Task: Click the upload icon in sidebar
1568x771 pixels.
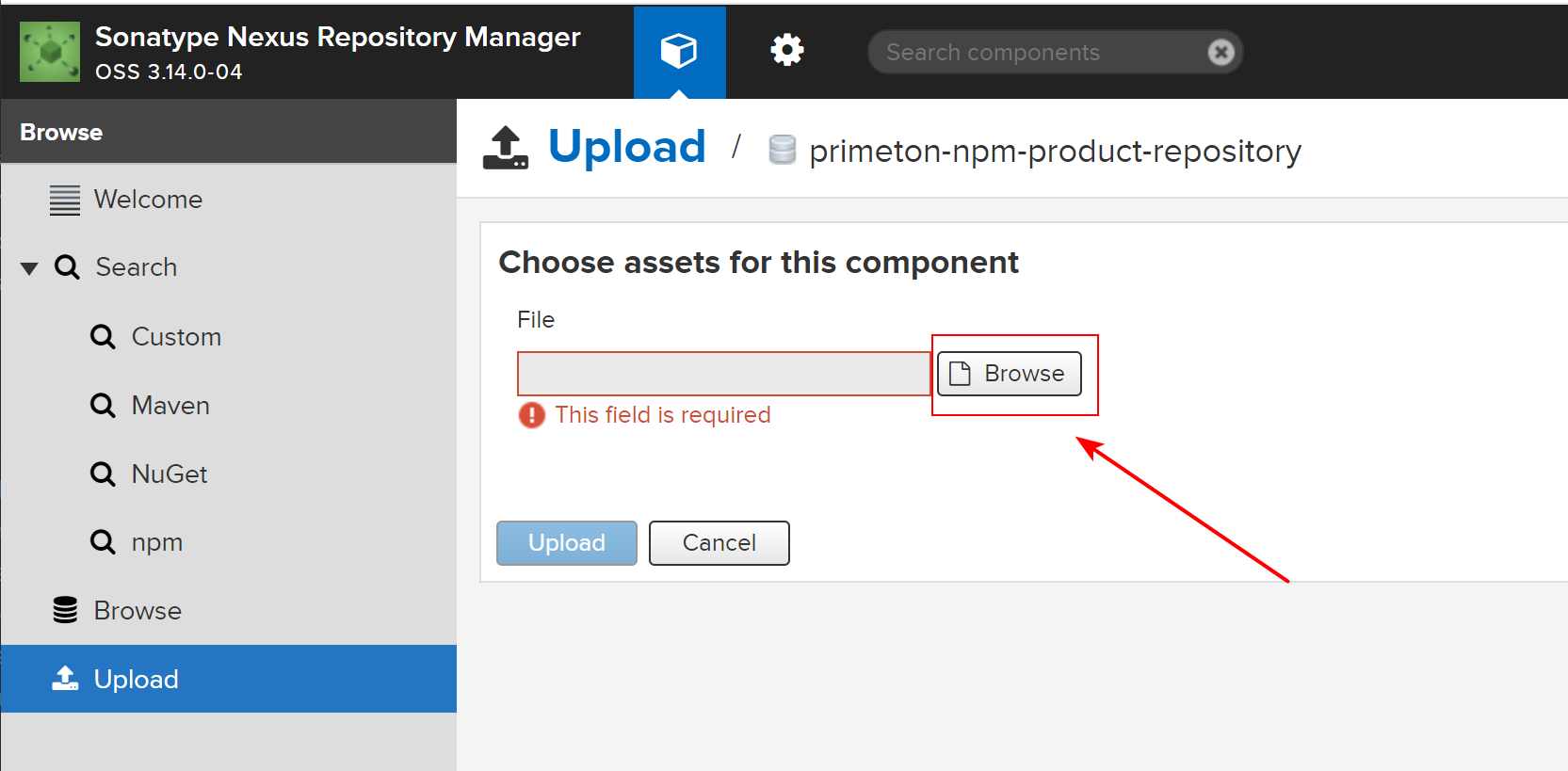Action: click(x=65, y=679)
